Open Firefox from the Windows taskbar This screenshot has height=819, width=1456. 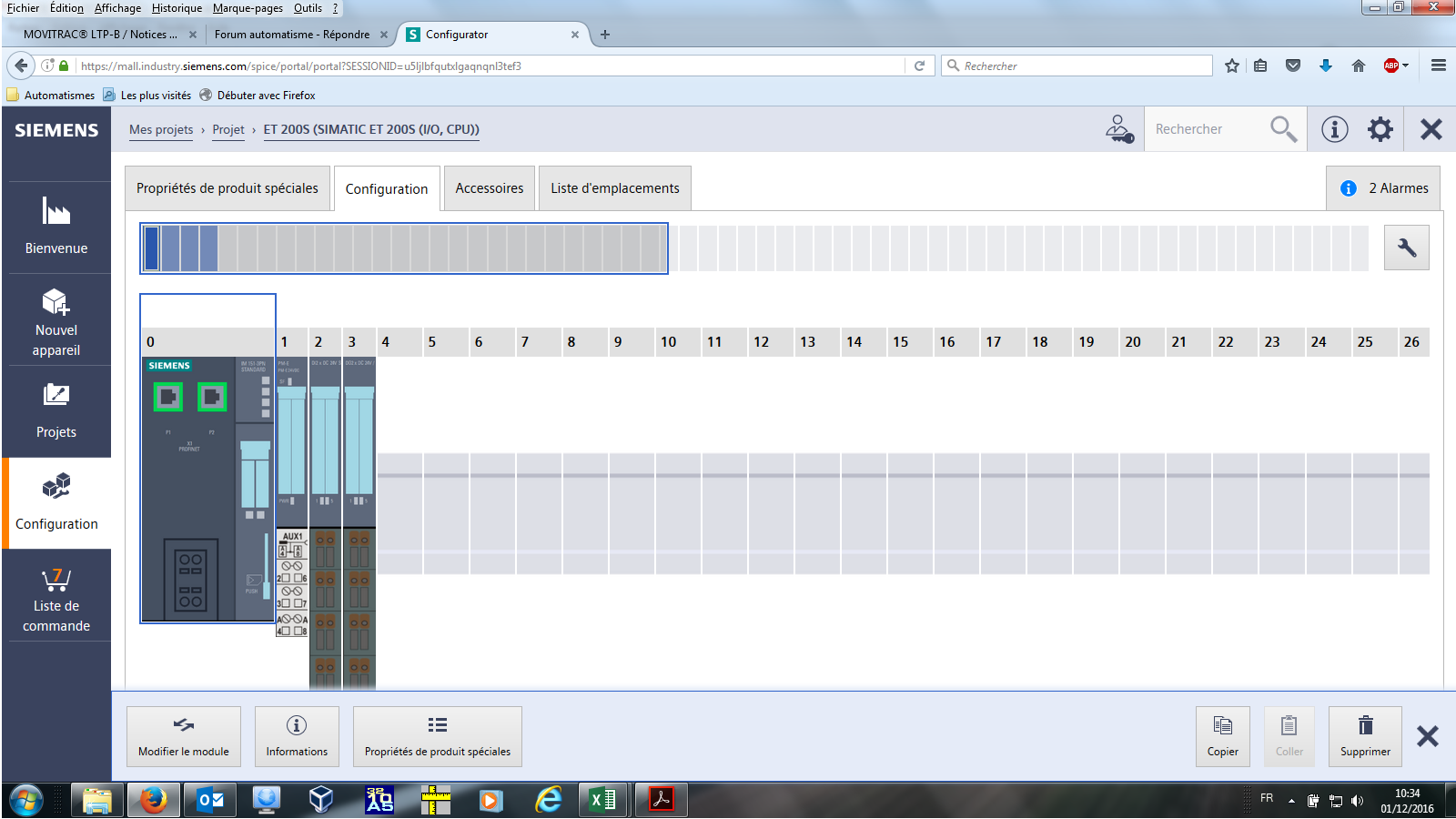pos(153,800)
